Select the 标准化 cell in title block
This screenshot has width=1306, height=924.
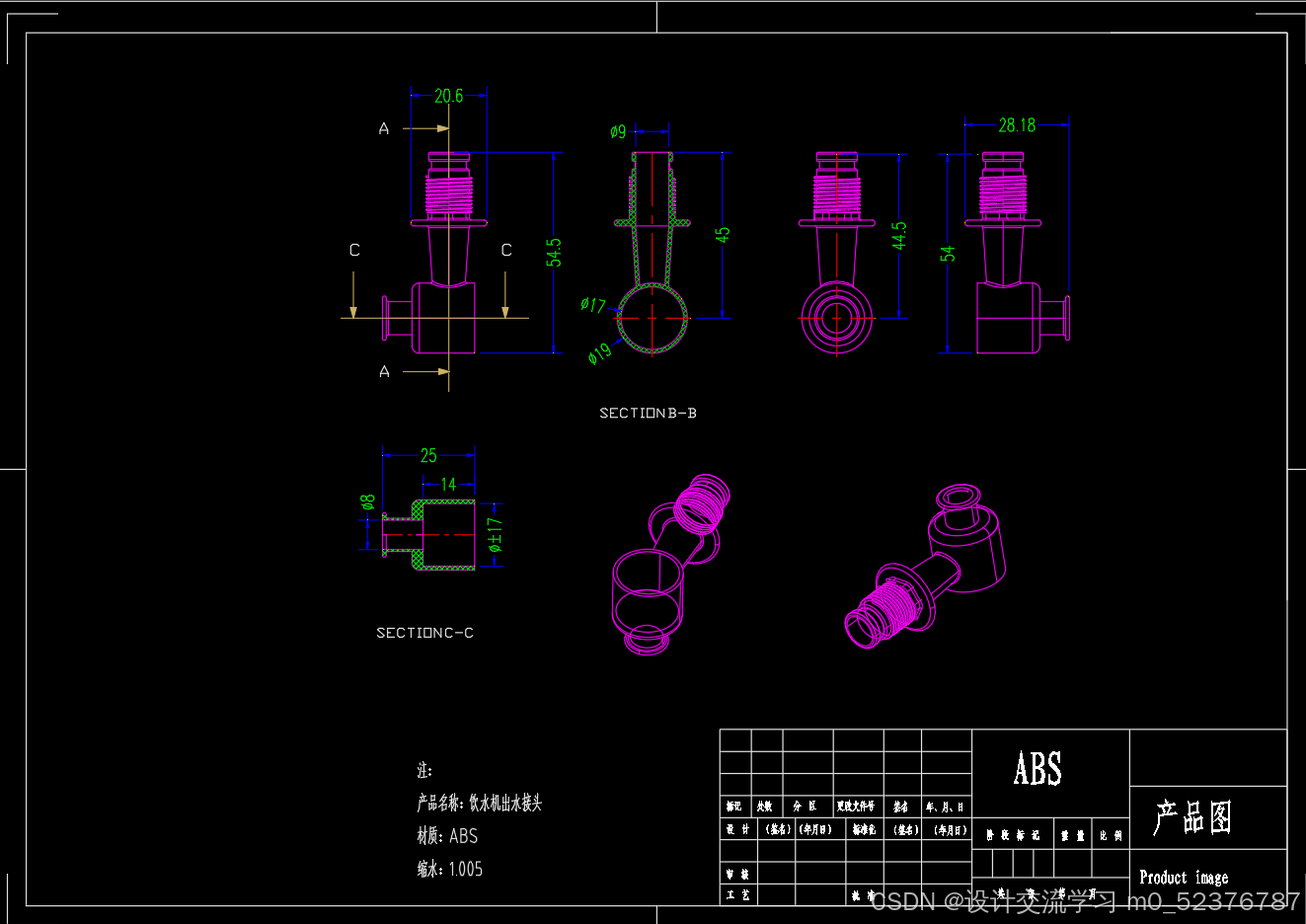865,829
